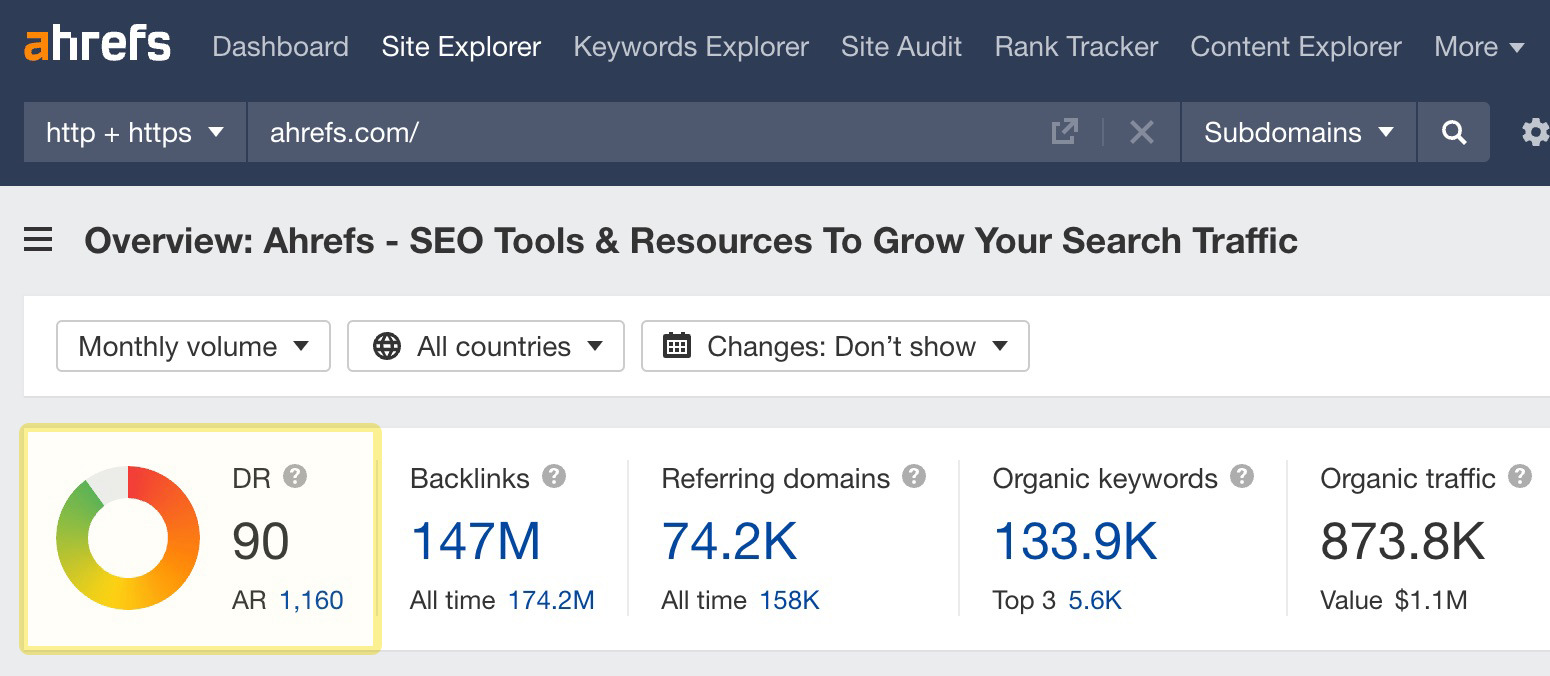Click the help icon next to DR
Screen dimensions: 1550x676
click(294, 477)
